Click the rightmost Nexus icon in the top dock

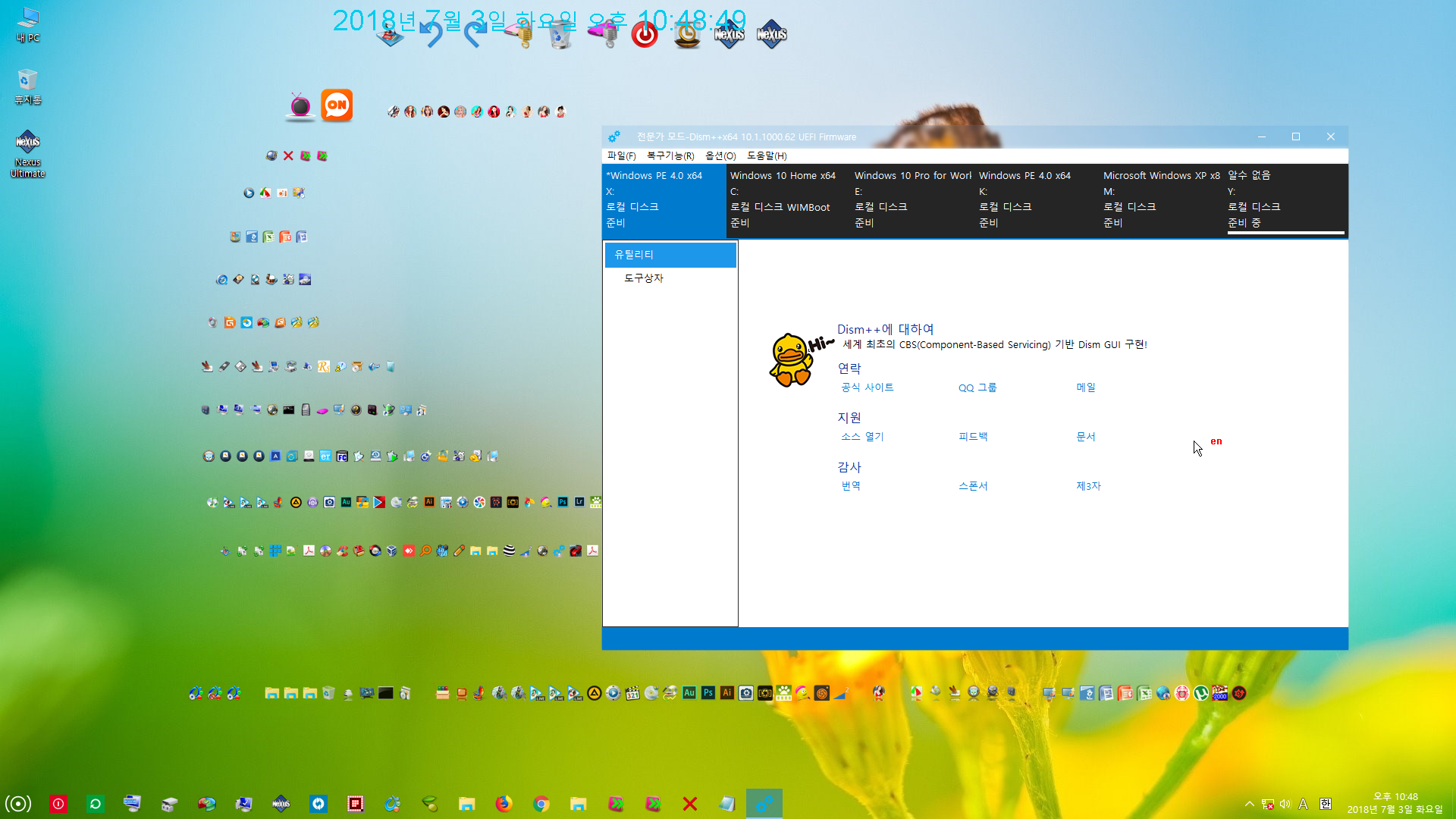pos(771,34)
